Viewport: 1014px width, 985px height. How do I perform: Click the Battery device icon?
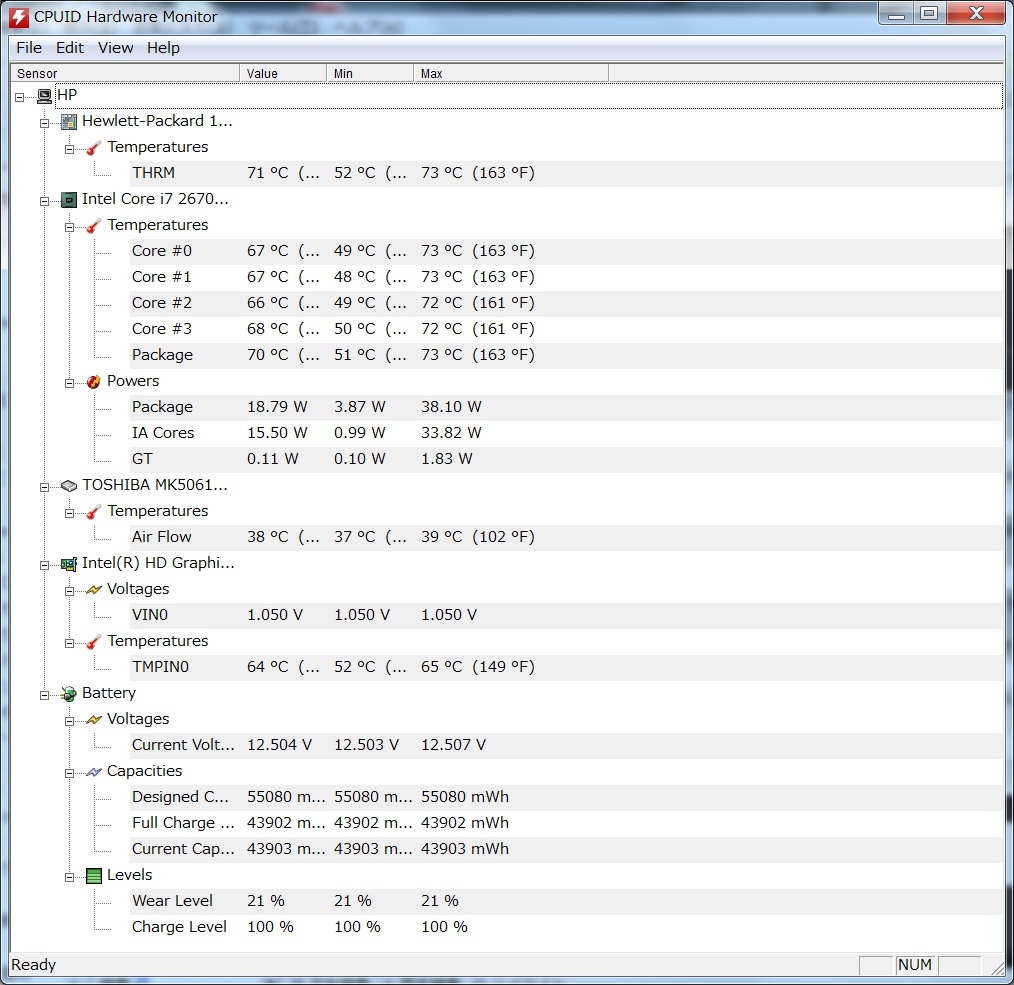pyautogui.click(x=69, y=693)
